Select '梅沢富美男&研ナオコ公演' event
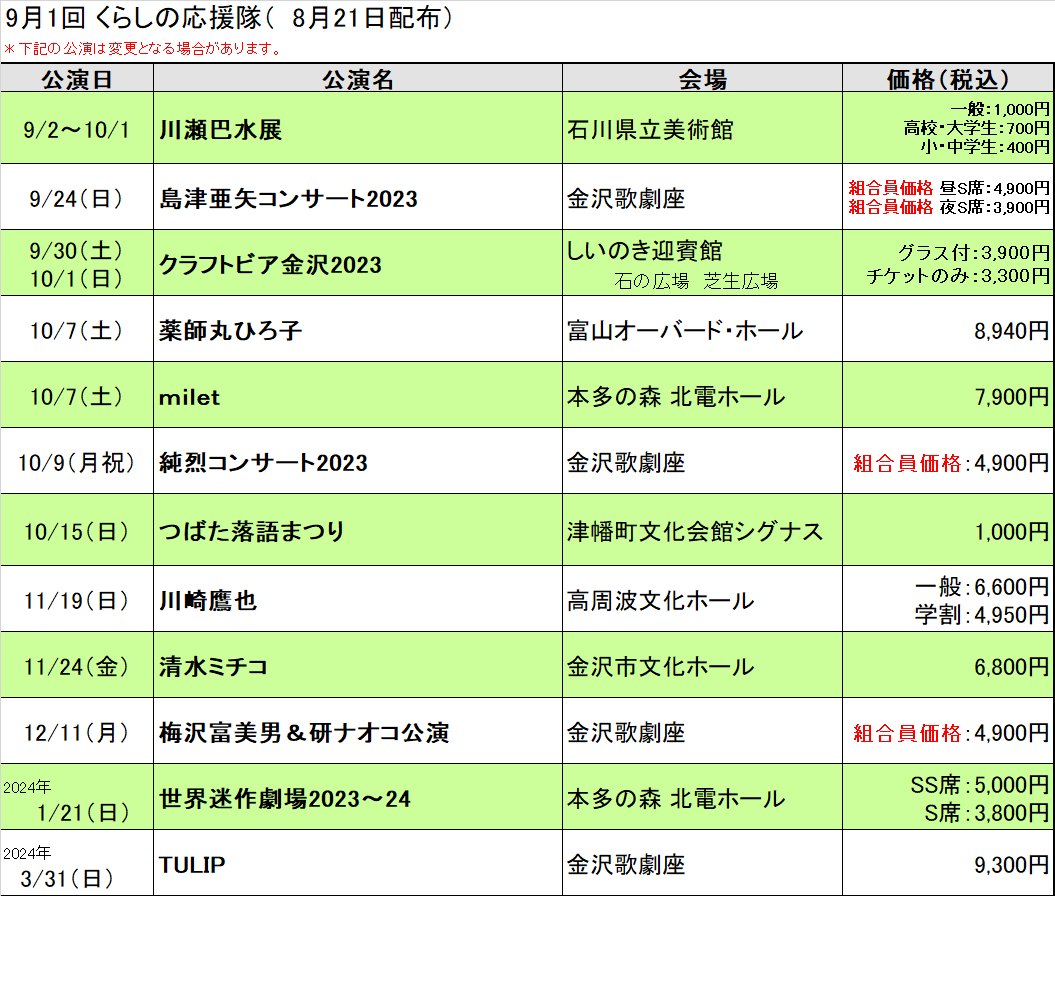The height and width of the screenshot is (1002, 1055). (x=304, y=732)
